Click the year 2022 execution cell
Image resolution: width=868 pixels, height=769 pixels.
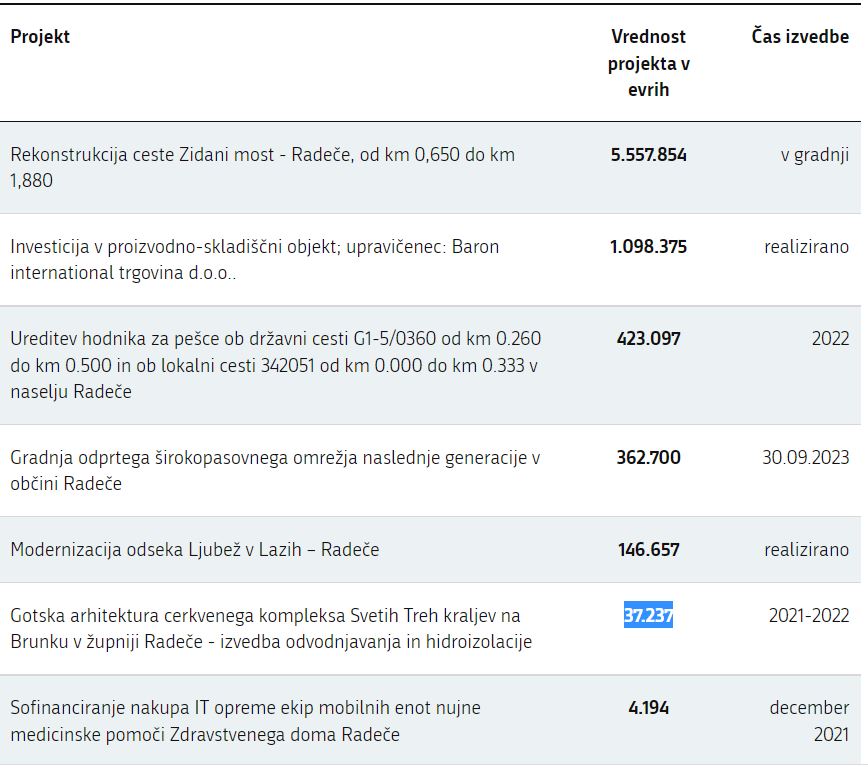coord(830,339)
